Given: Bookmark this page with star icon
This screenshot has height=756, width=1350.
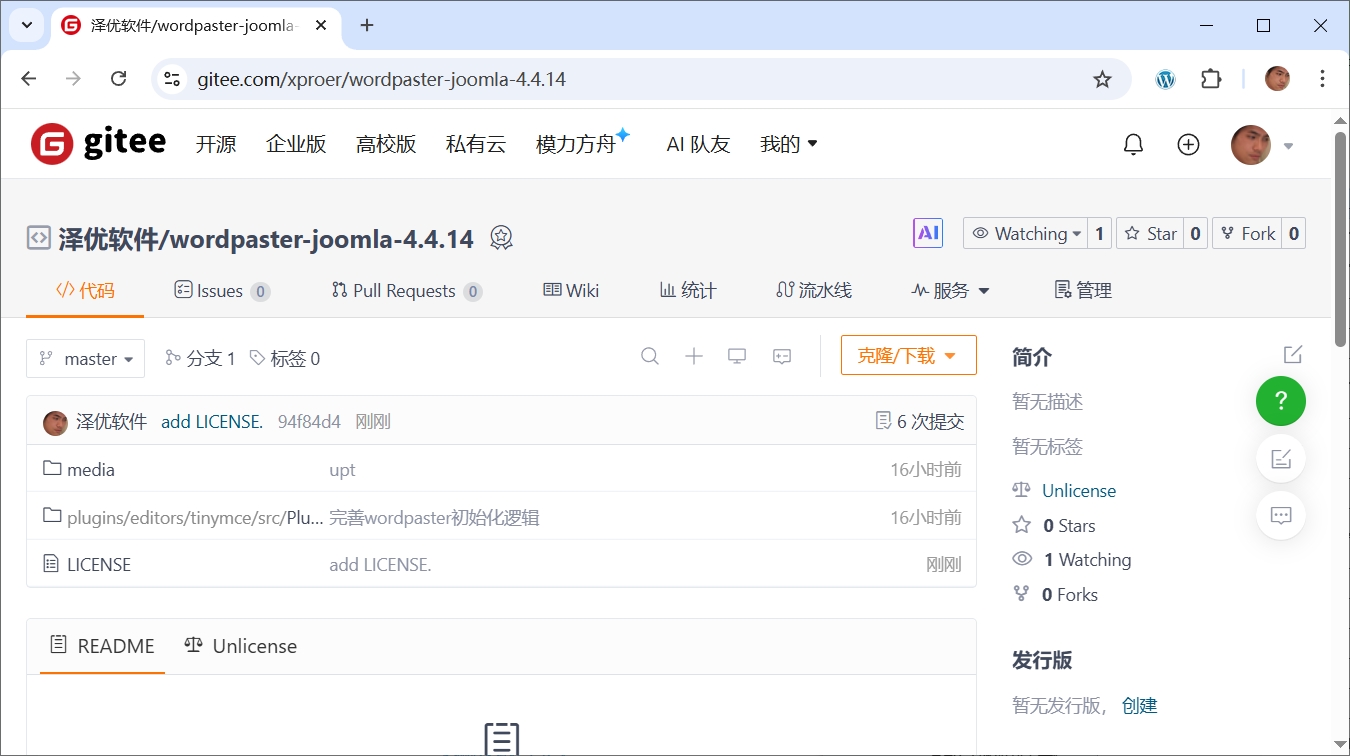Looking at the screenshot, I should coord(1102,79).
